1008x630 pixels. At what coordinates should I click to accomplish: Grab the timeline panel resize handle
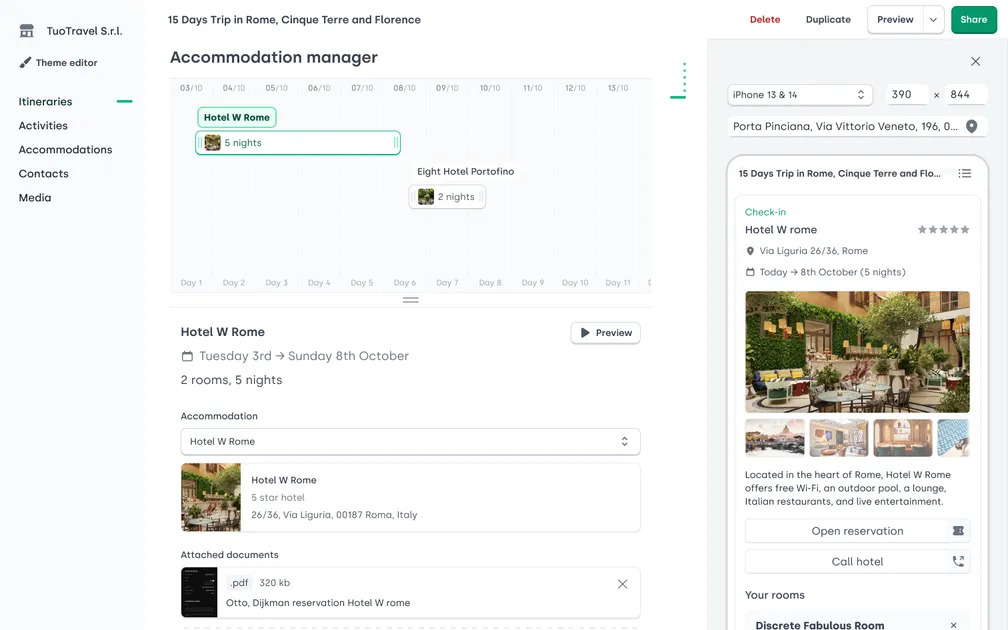pos(410,300)
